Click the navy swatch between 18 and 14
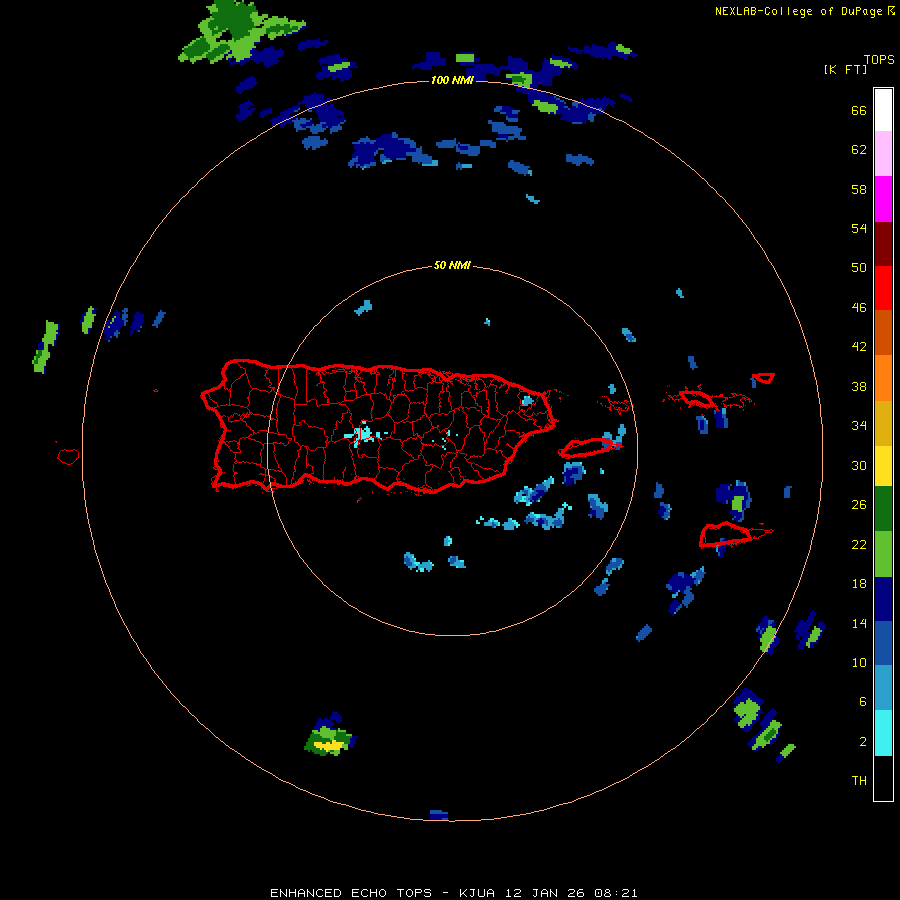 coord(883,599)
